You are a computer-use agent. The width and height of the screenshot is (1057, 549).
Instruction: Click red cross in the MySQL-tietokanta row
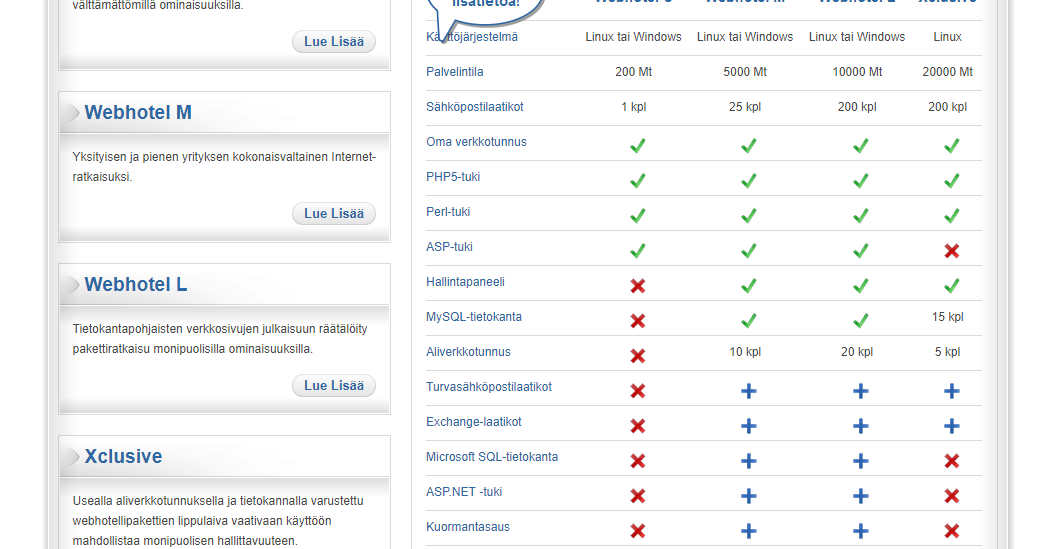click(637, 321)
